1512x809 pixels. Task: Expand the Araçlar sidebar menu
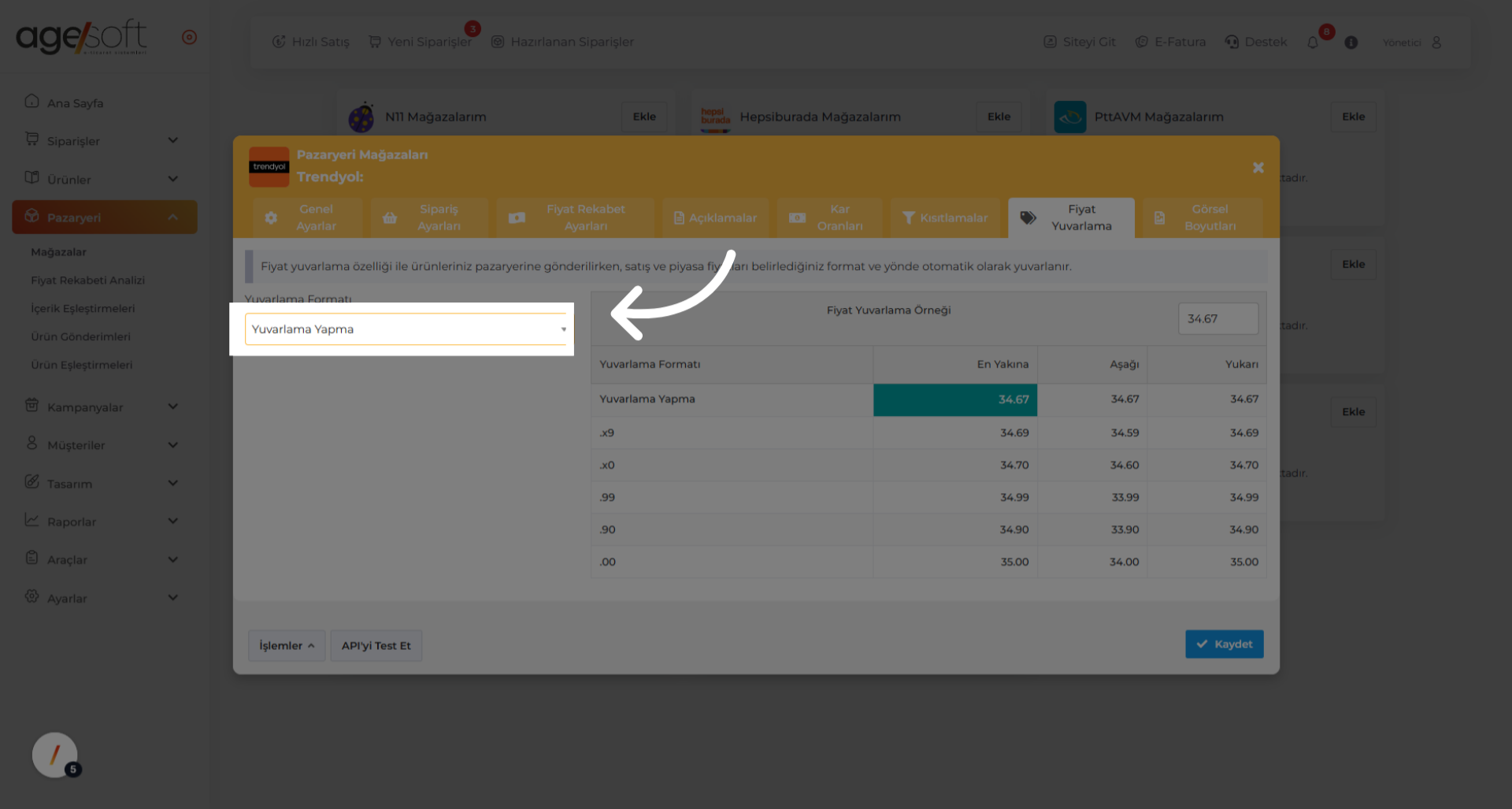point(104,559)
